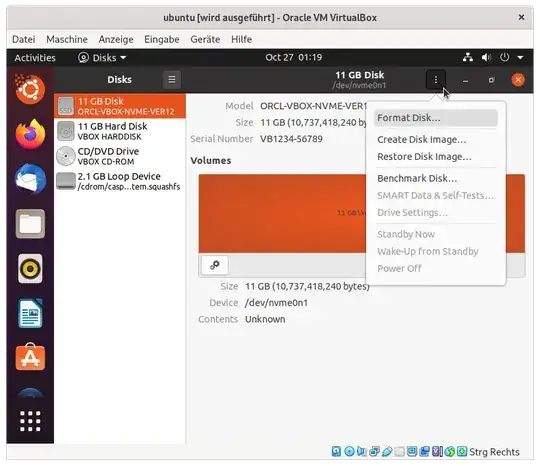Launch Thunderbird mail from the dock
This screenshot has height=466, width=540.
click(30, 179)
